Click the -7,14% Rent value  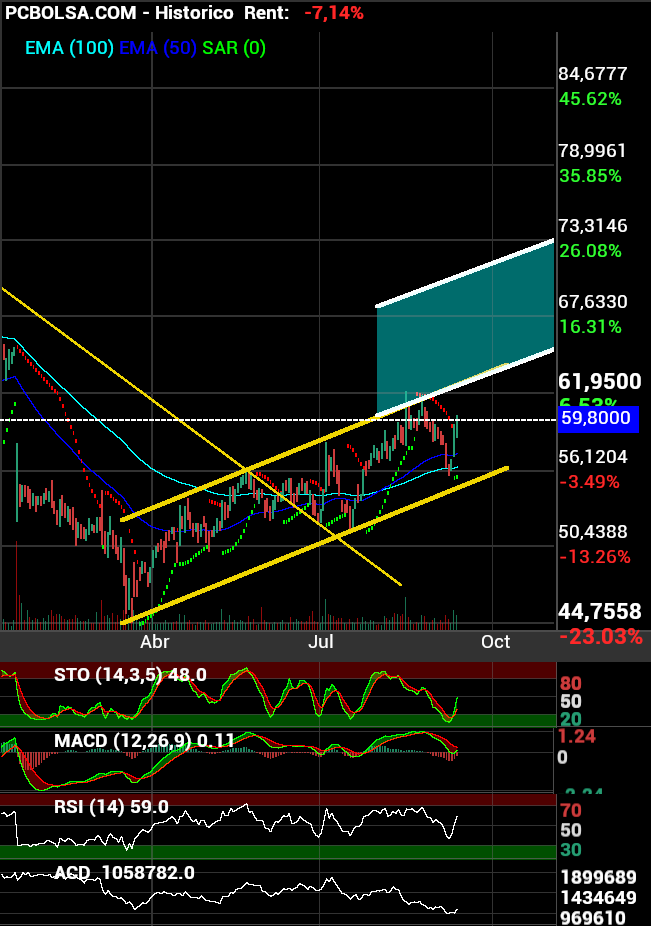tap(334, 13)
